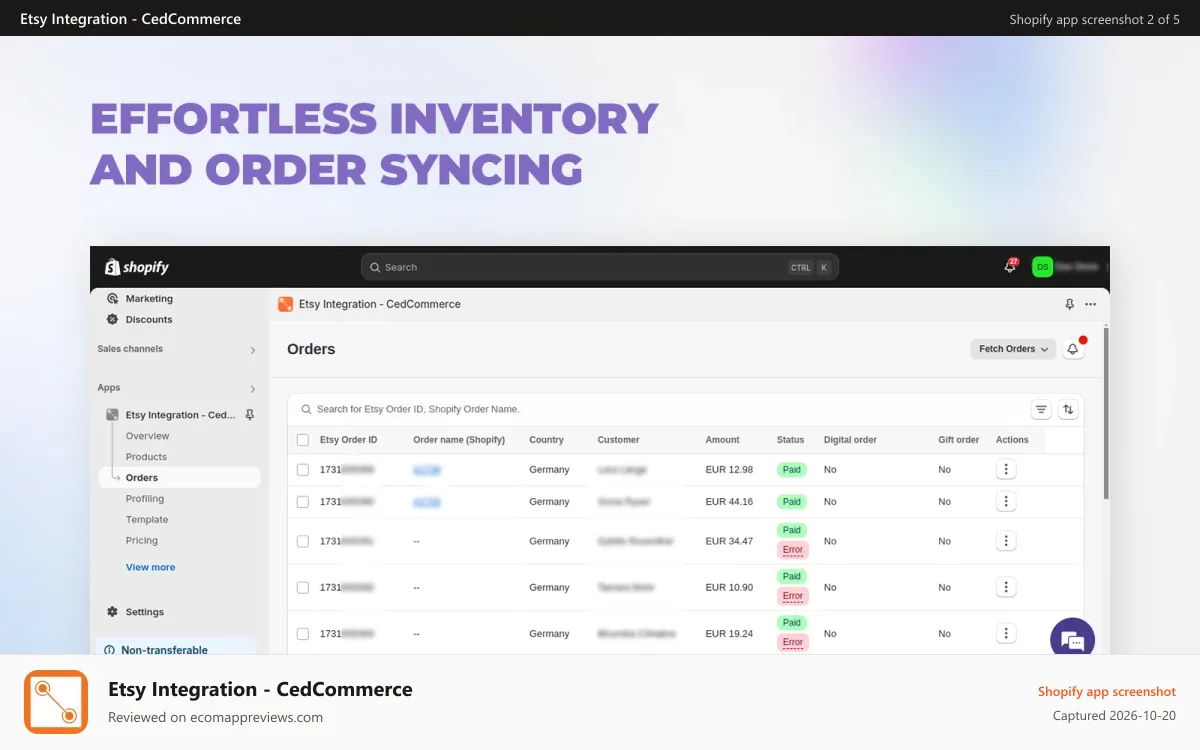The width and height of the screenshot is (1200, 750).
Task: Click View more link in sidebar
Action: (x=150, y=567)
